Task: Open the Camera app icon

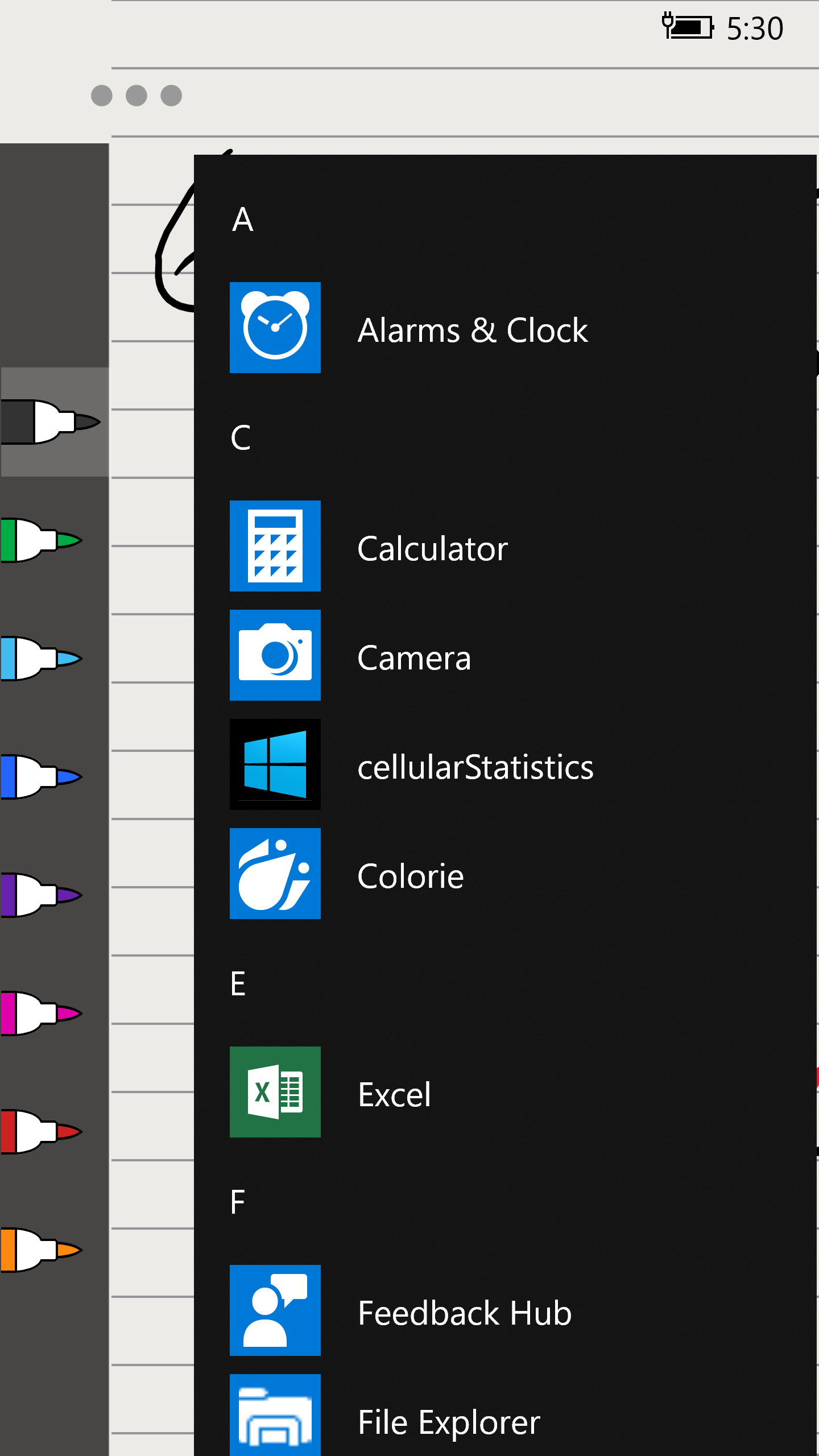Action: point(275,655)
